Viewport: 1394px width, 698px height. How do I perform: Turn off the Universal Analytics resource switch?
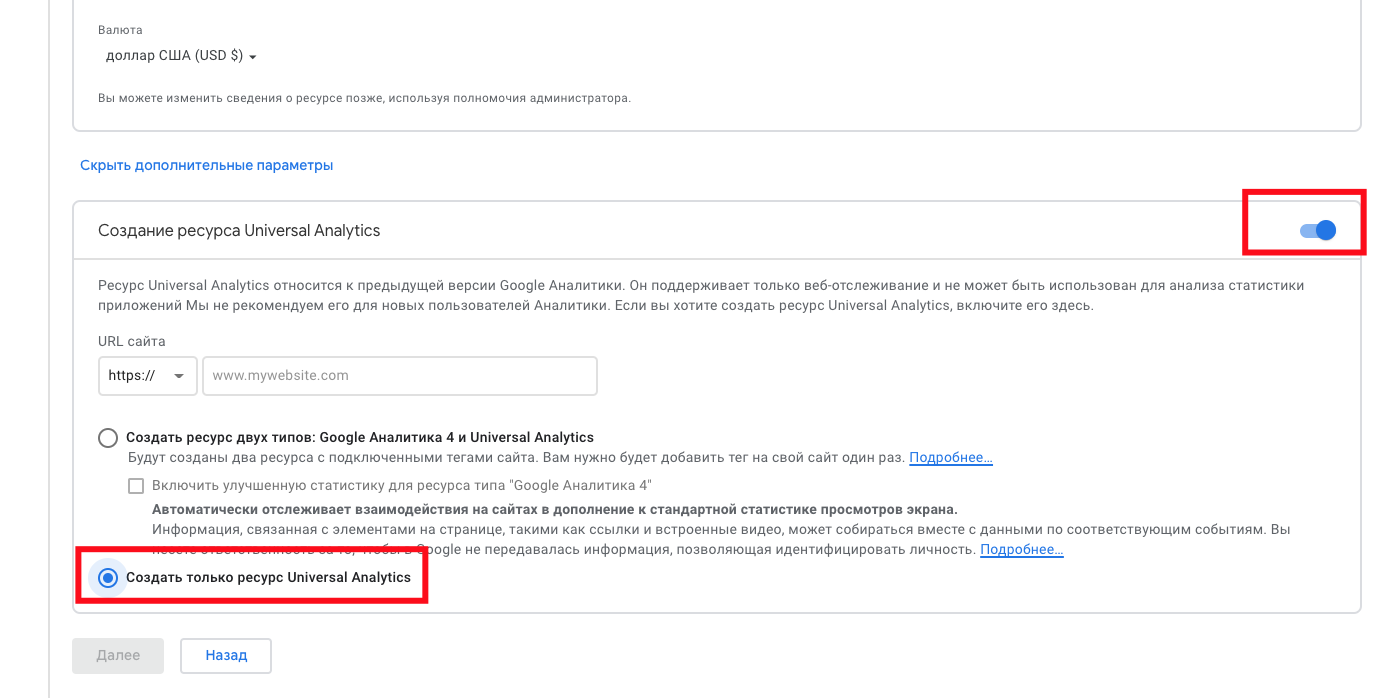point(1318,231)
